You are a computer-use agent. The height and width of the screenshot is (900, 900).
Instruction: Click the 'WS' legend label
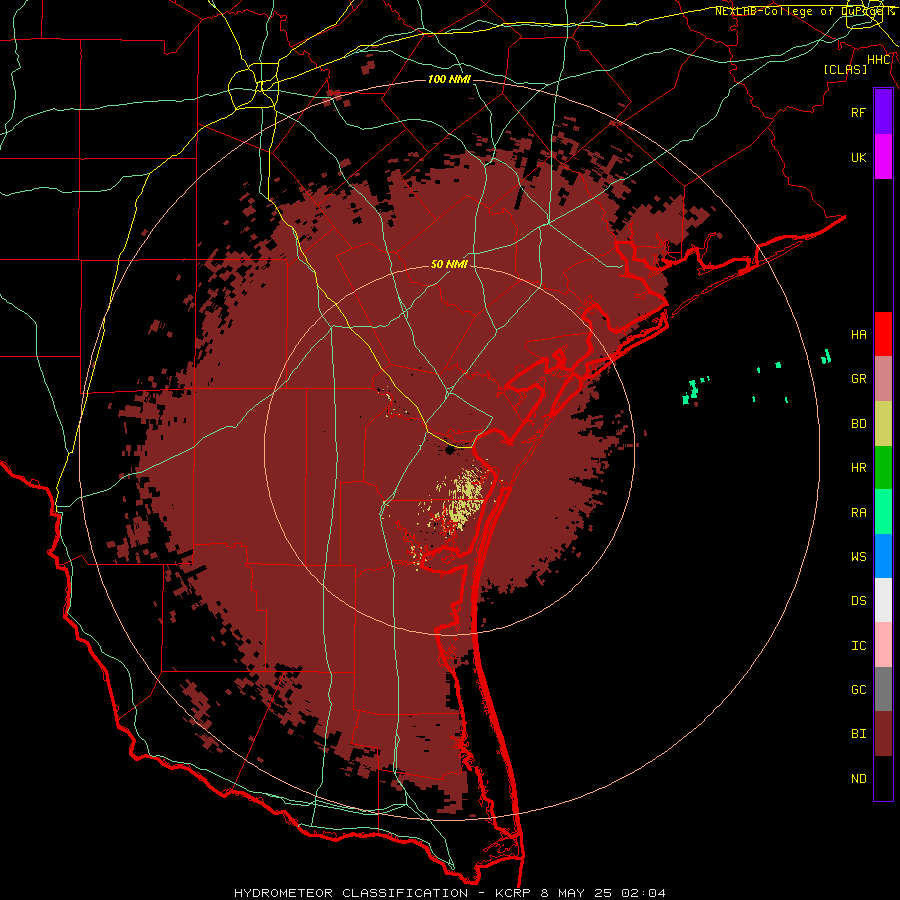click(x=859, y=557)
